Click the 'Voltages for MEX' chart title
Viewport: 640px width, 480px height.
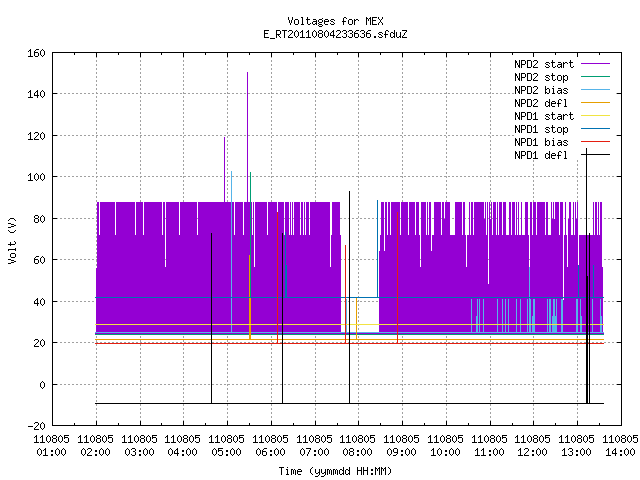coord(335,21)
